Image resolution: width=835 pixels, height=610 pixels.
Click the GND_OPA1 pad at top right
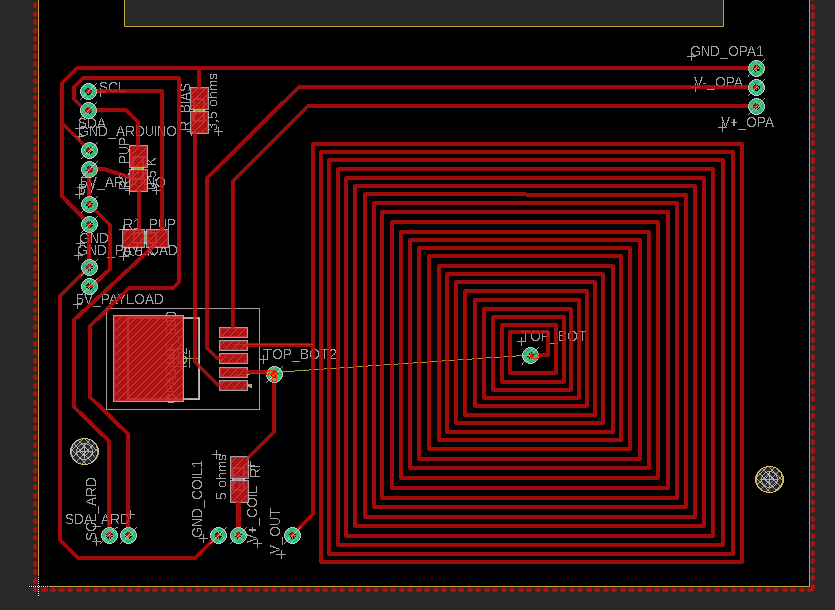(757, 68)
